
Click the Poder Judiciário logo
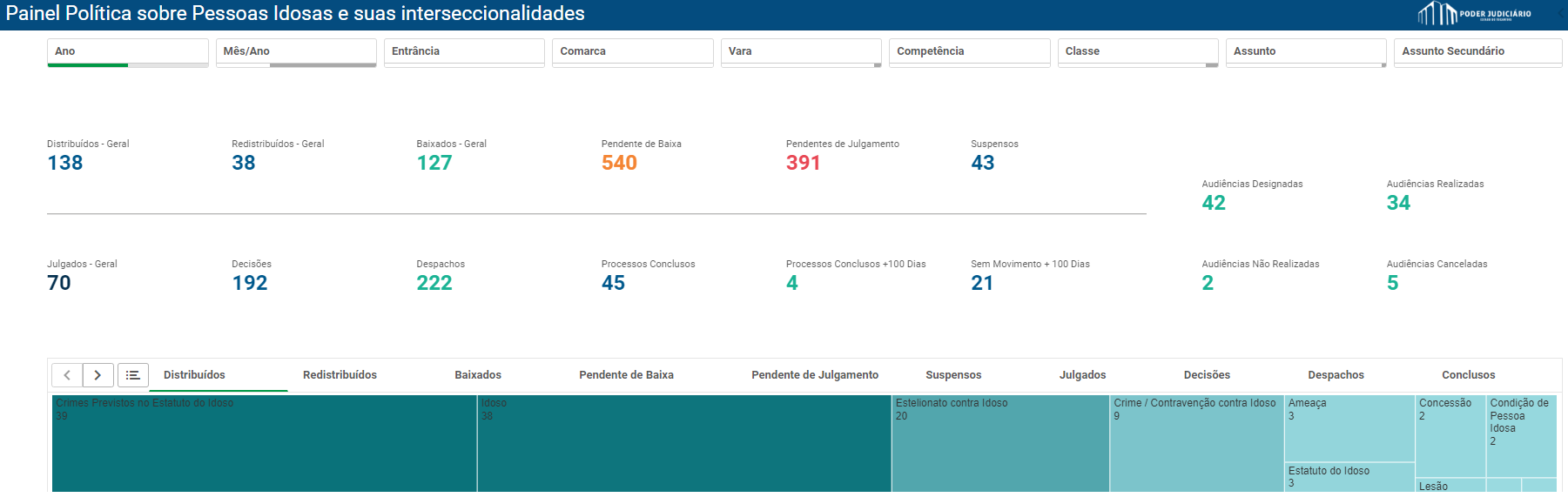(1474, 14)
